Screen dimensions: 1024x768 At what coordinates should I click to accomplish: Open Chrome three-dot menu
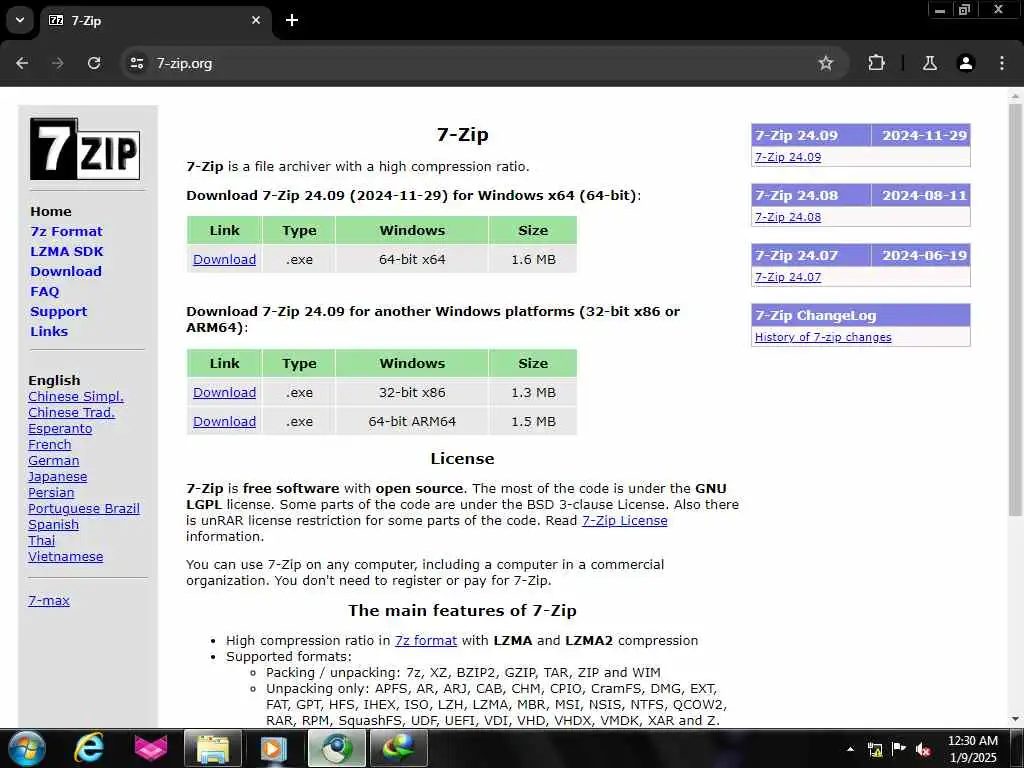click(1002, 63)
